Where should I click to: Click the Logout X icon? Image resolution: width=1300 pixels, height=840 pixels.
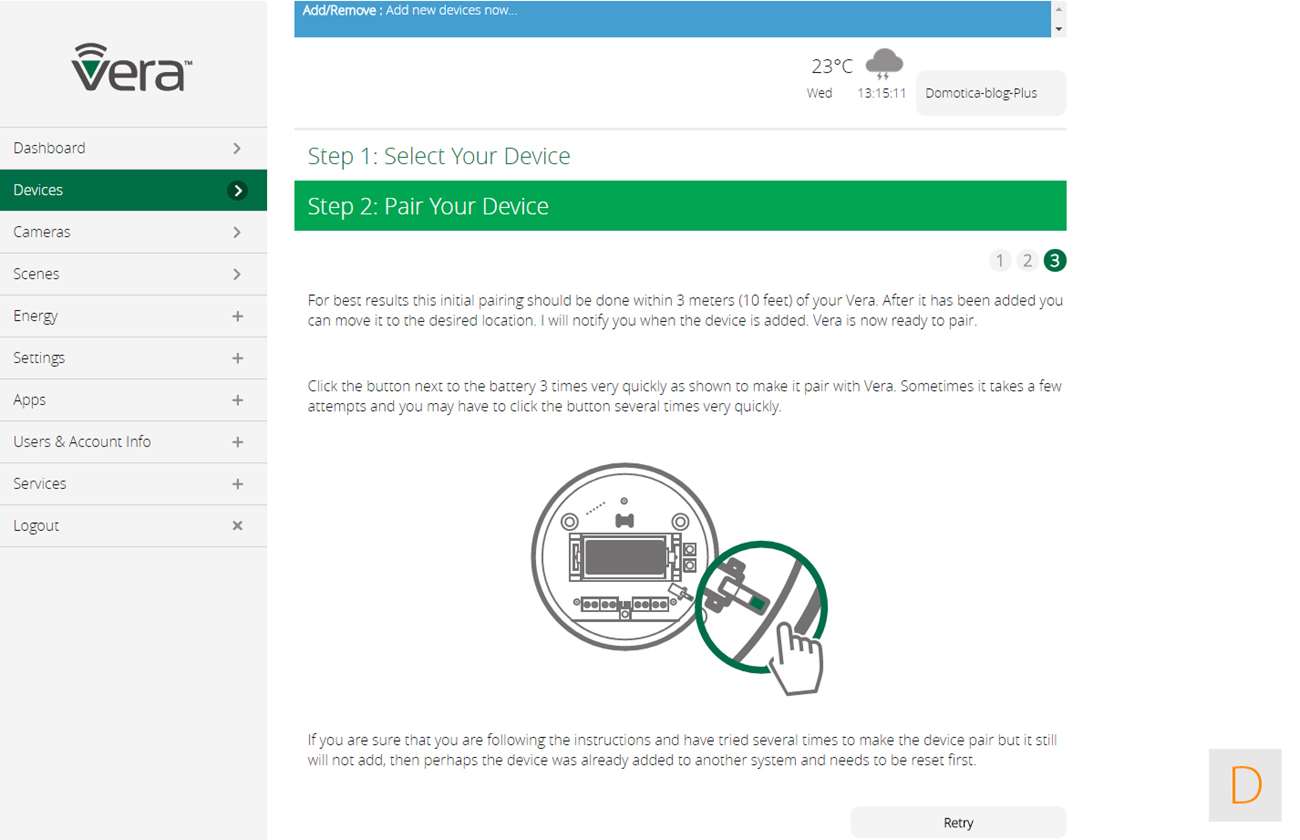click(x=237, y=526)
